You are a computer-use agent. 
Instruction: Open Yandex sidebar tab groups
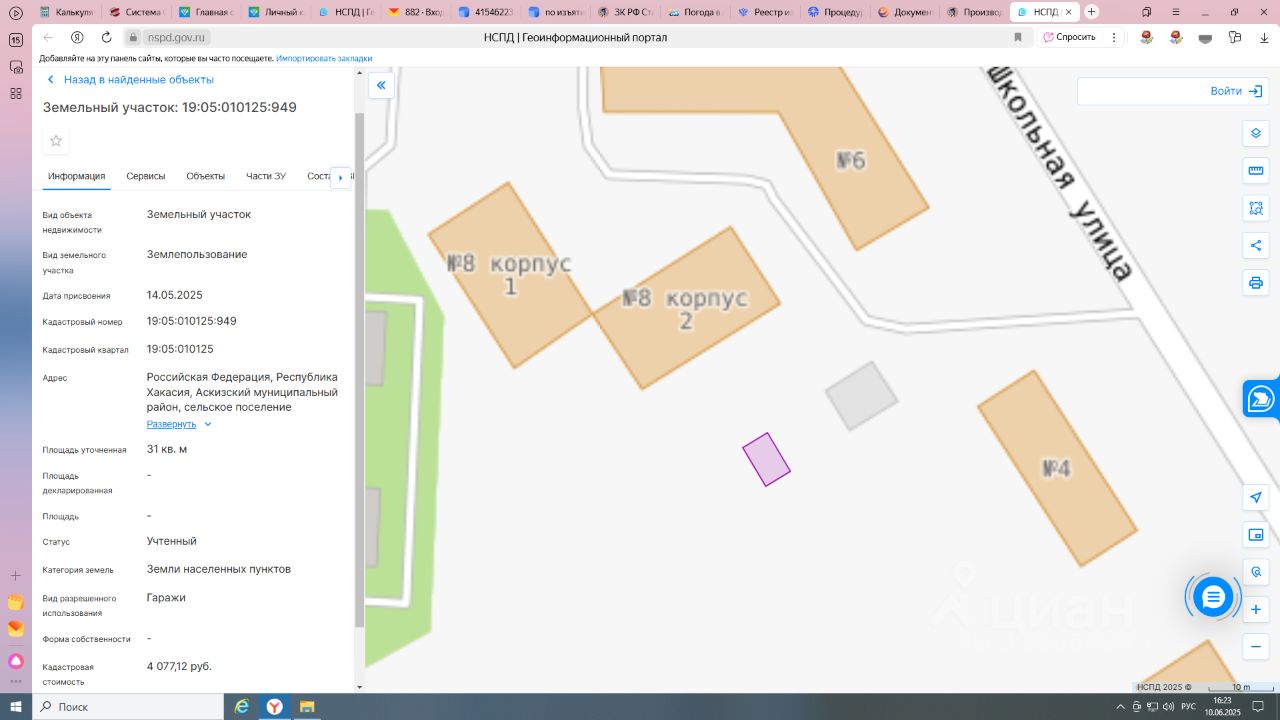pyautogui.click(x=16, y=40)
